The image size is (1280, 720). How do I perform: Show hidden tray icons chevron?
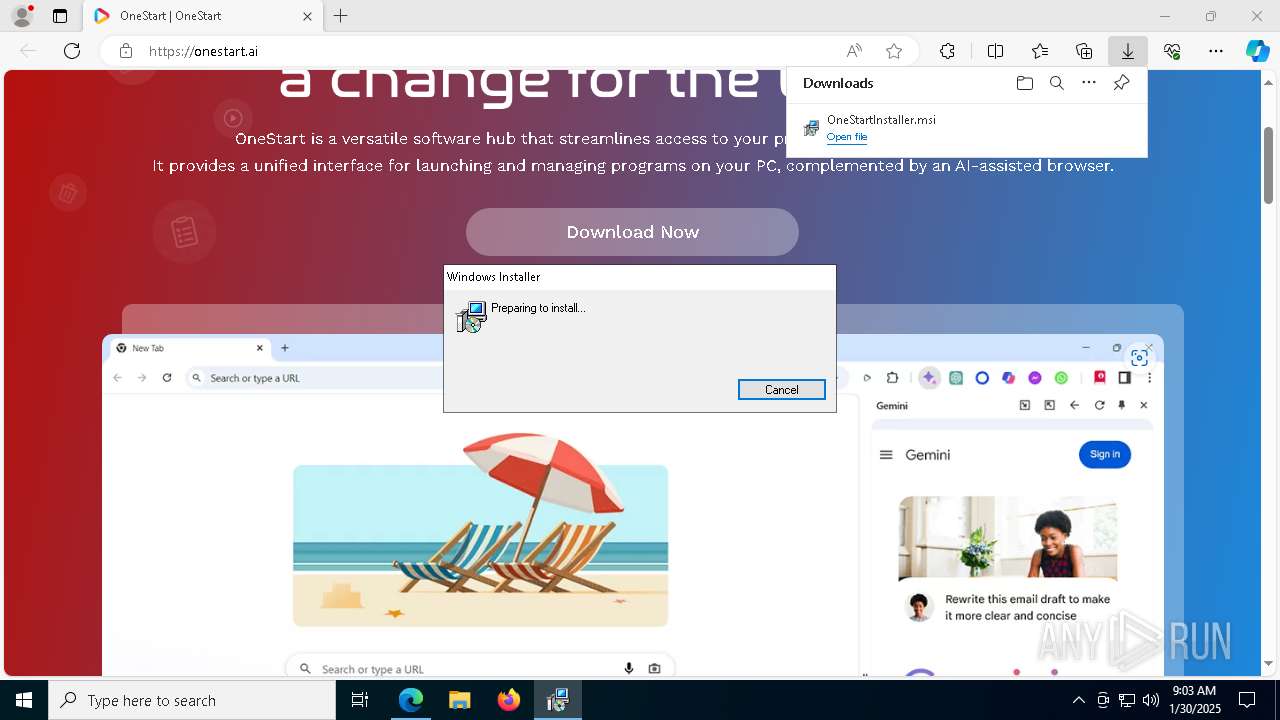(1078, 700)
